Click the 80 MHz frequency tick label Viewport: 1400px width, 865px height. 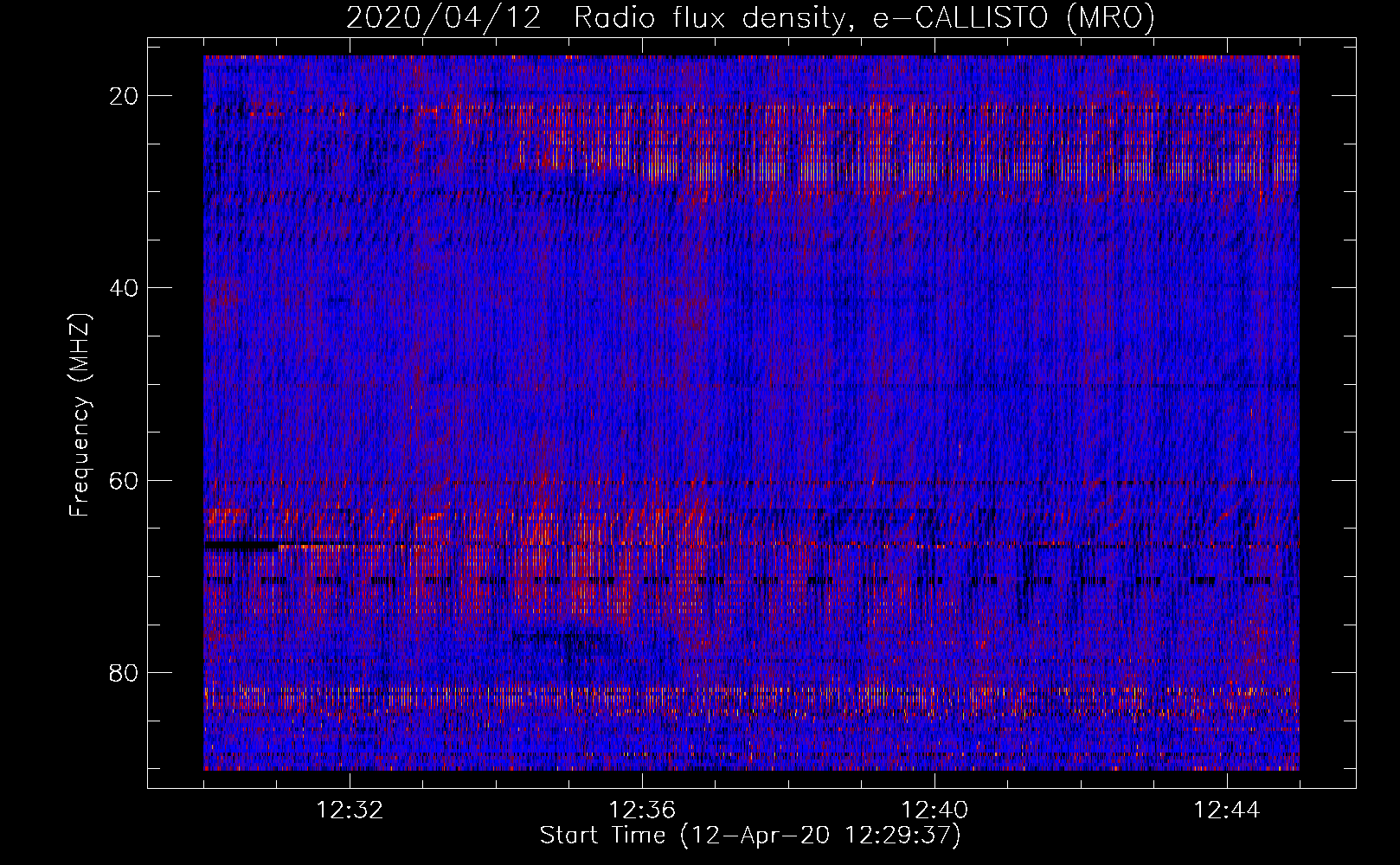click(x=124, y=672)
